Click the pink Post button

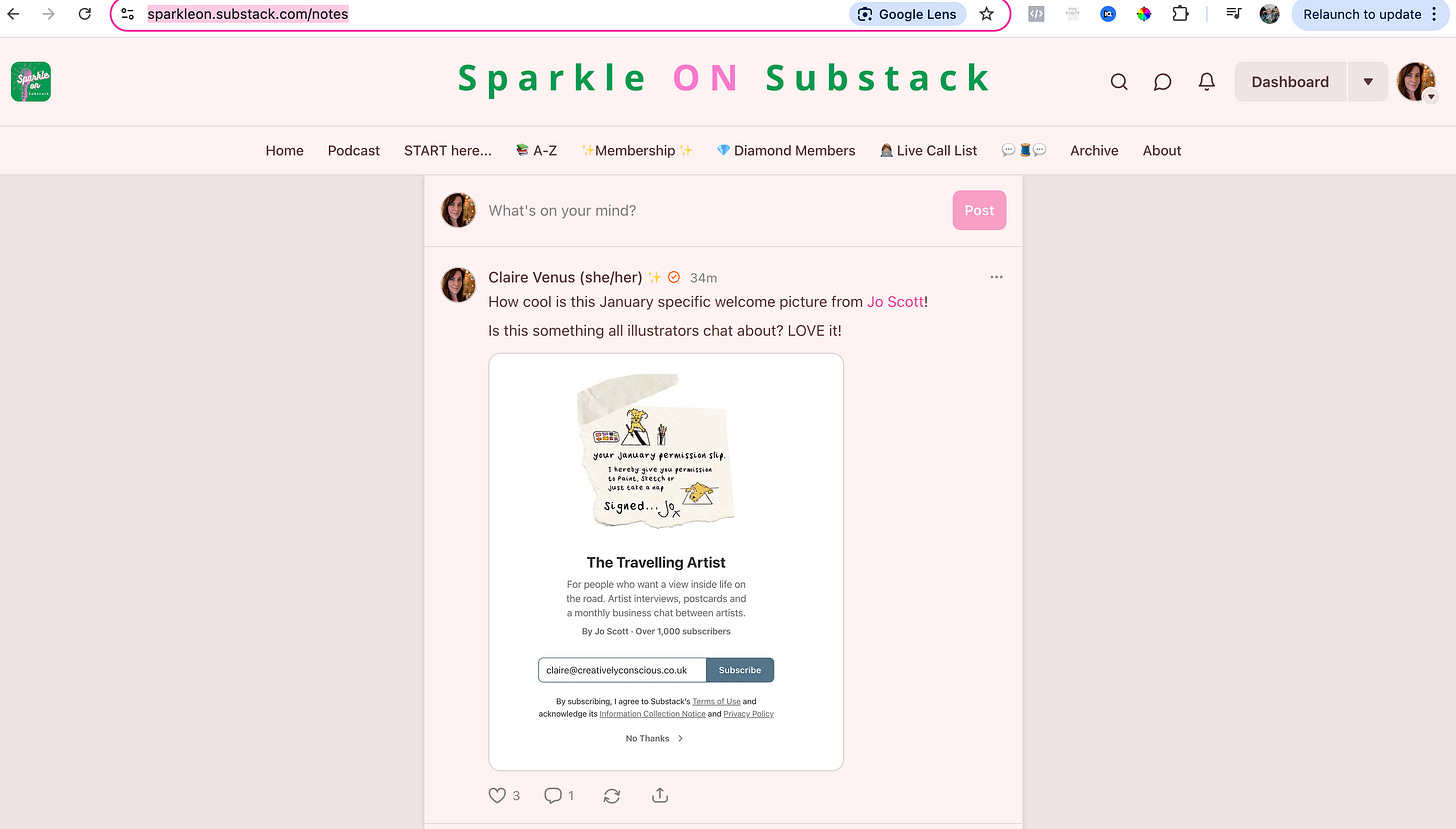pos(979,210)
